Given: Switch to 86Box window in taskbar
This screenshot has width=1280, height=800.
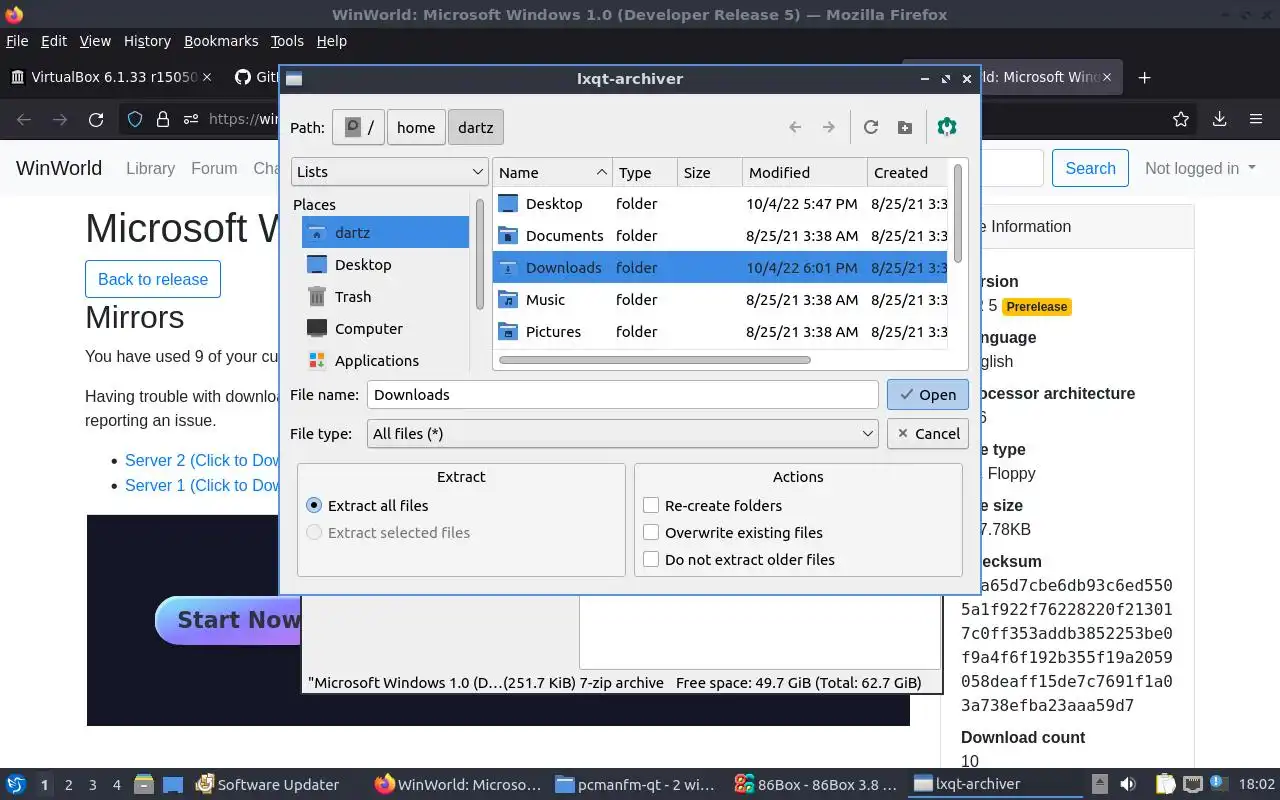Looking at the screenshot, I should [x=815, y=784].
